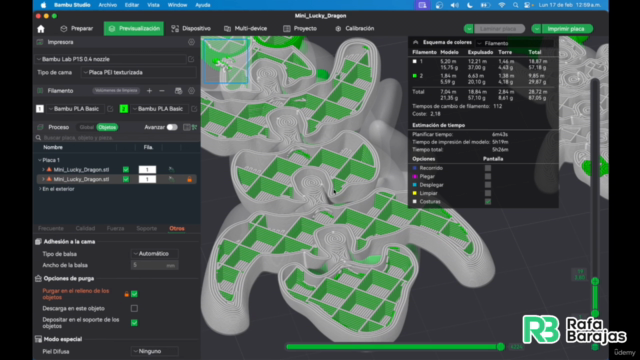Open the Imprimir placa dropdown arrow
The image size is (640, 360).
click(537, 29)
